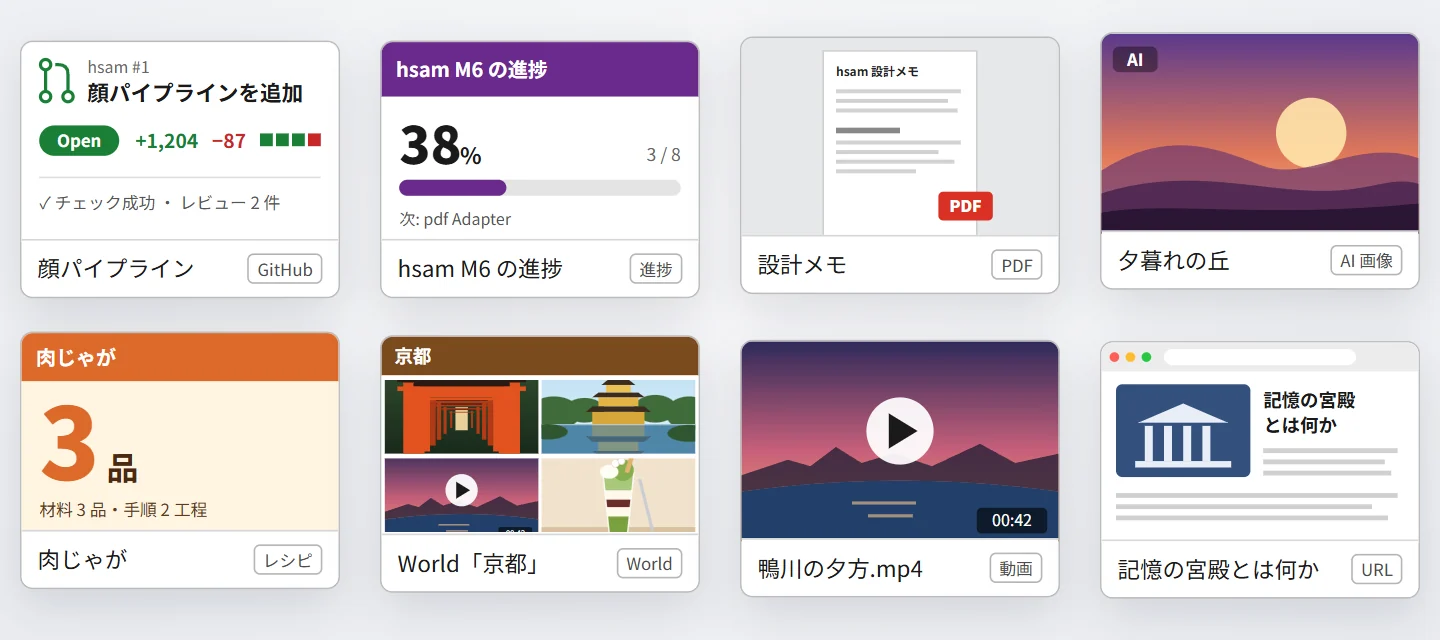This screenshot has width=1440, height=640.
Task: Click the museum building icon
Action: click(1183, 430)
